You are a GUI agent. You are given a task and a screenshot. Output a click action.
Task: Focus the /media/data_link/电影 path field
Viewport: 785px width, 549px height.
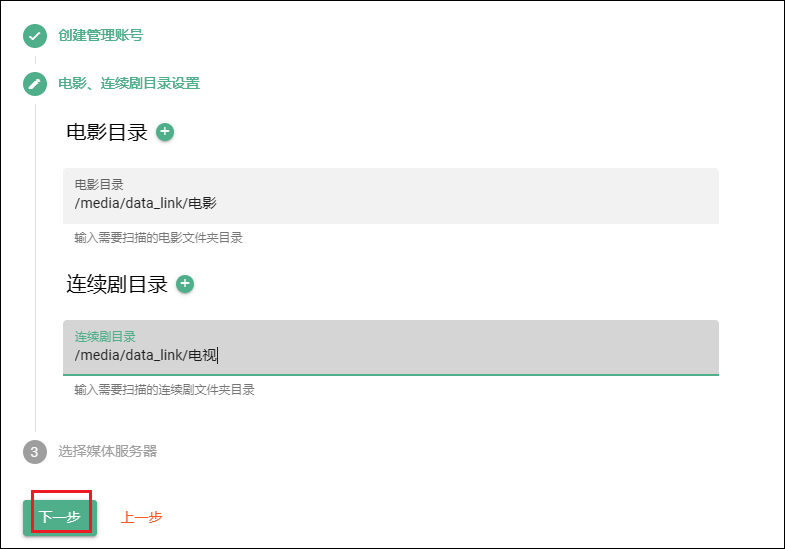coord(390,204)
